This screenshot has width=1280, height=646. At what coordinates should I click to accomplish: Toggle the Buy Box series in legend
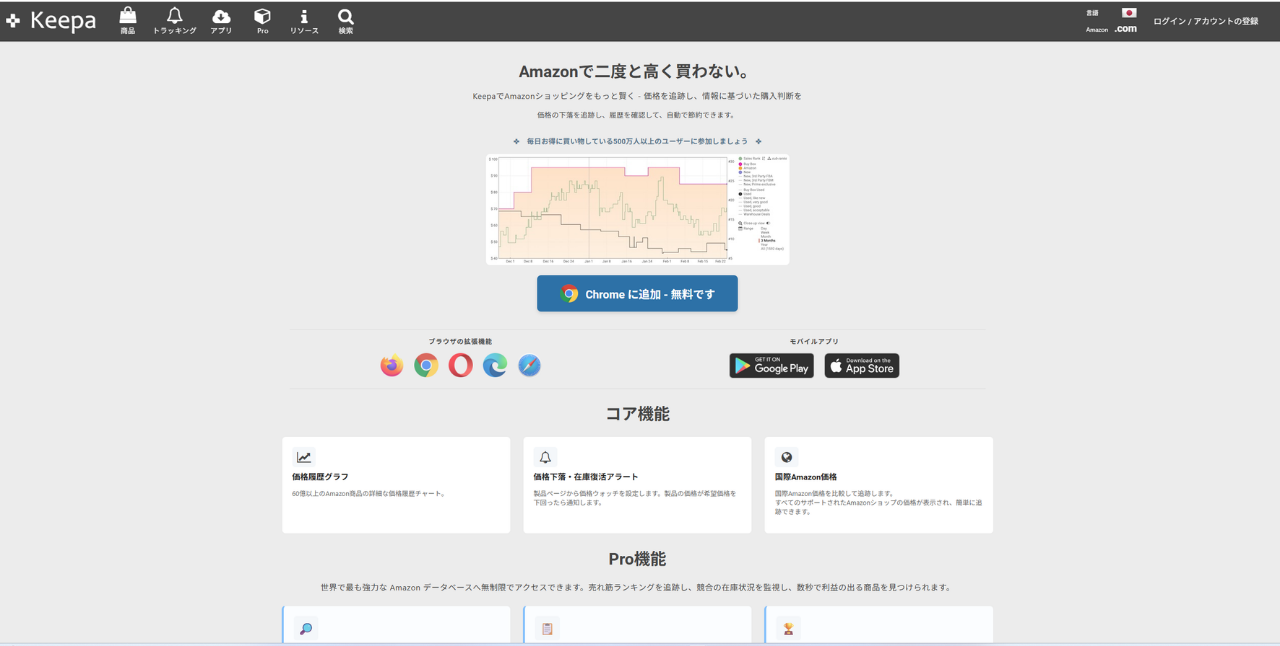click(x=749, y=164)
